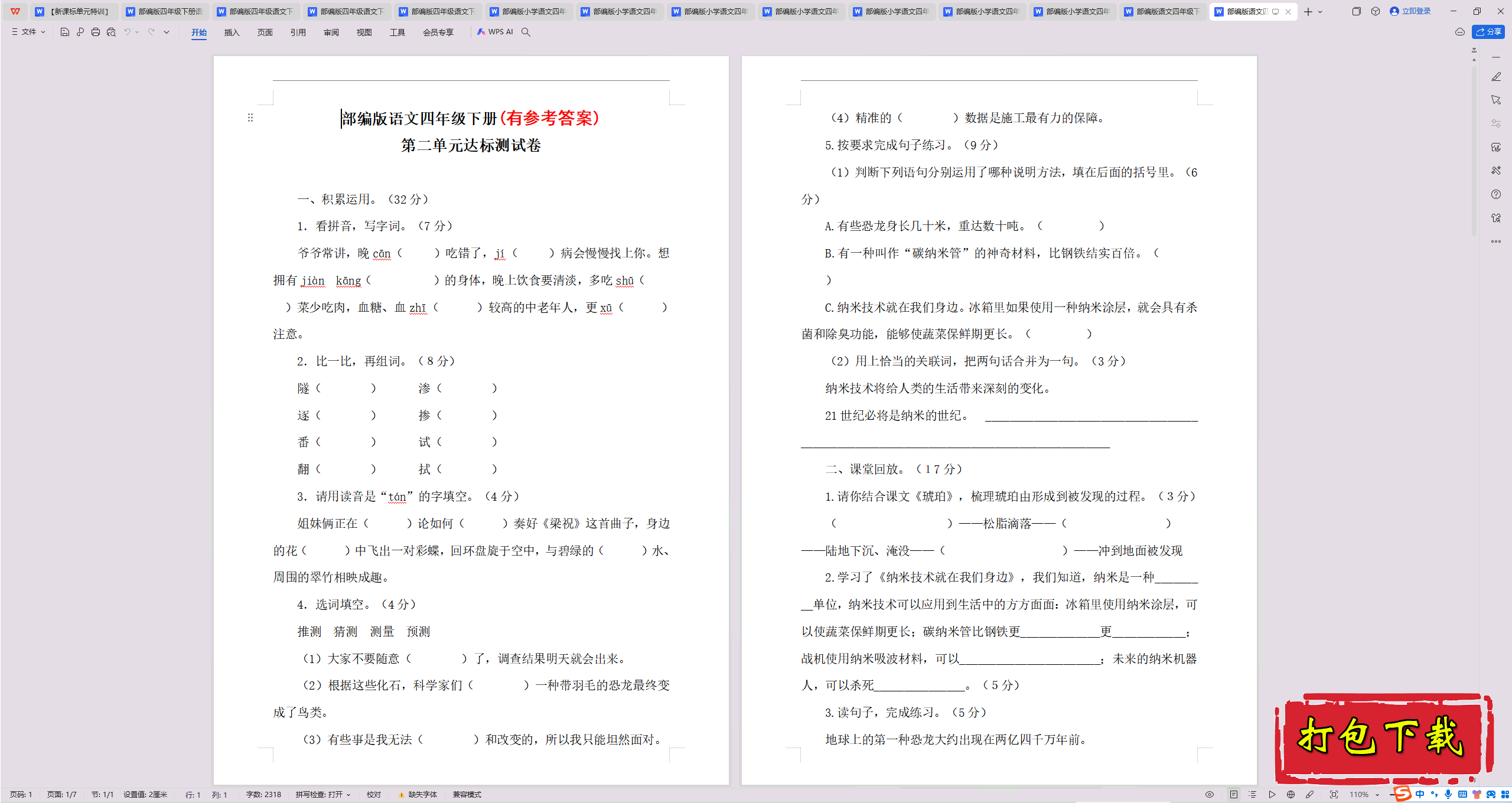Switch to outline view in status bar
Screen dimensions: 1512x803
pyautogui.click(x=1252, y=795)
